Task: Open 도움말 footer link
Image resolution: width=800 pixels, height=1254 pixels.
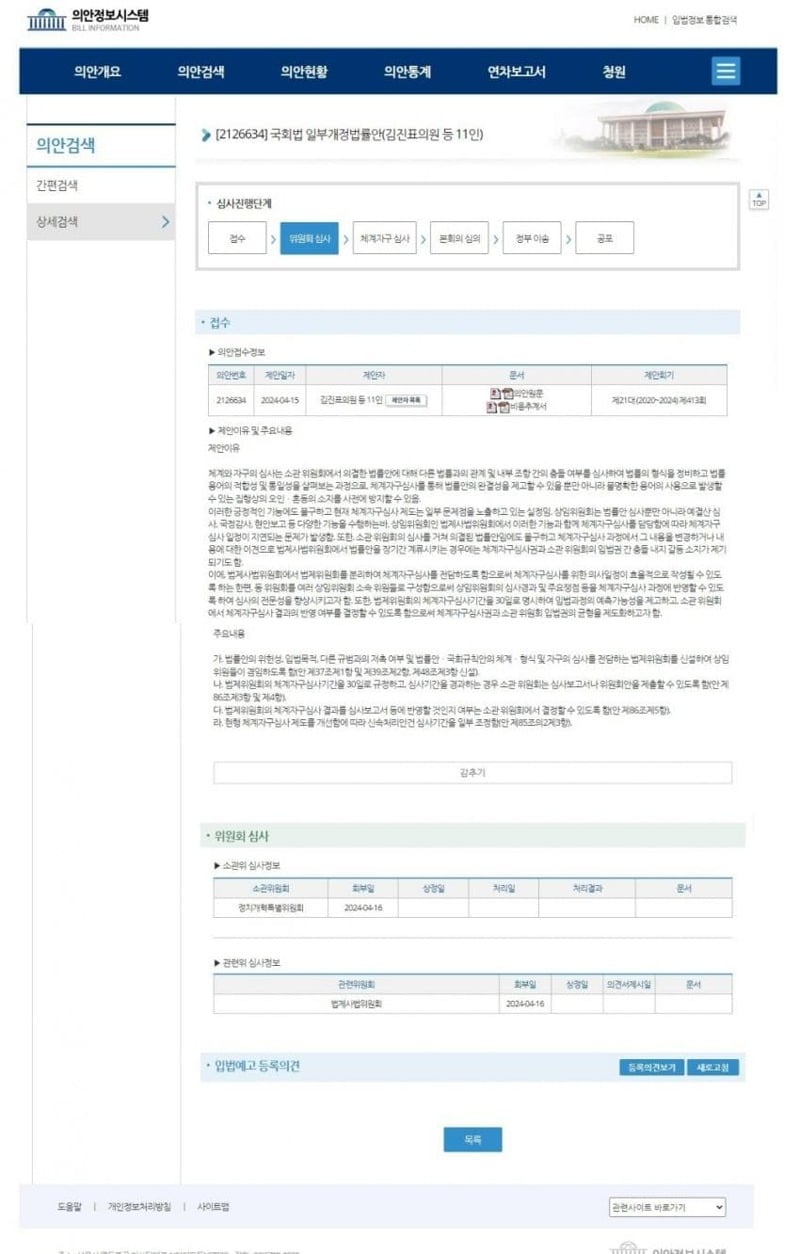Action: tap(69, 1207)
